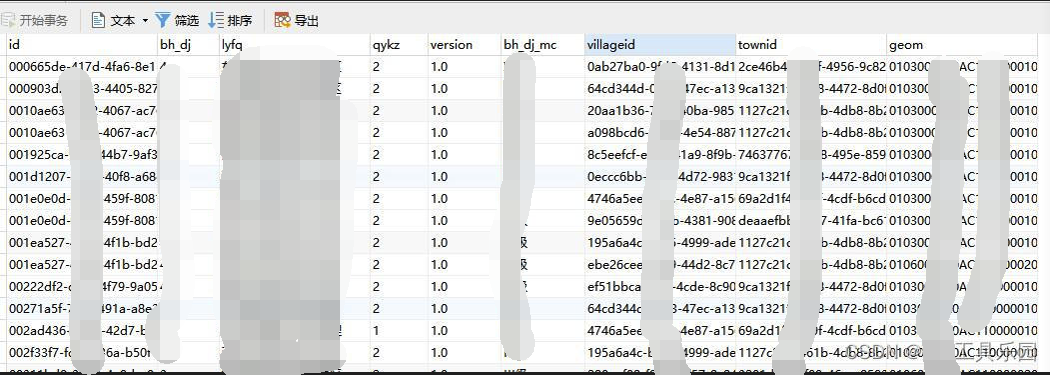The width and height of the screenshot is (1050, 375).
Task: Select the bh_dj_mc column header
Action: tap(542, 45)
